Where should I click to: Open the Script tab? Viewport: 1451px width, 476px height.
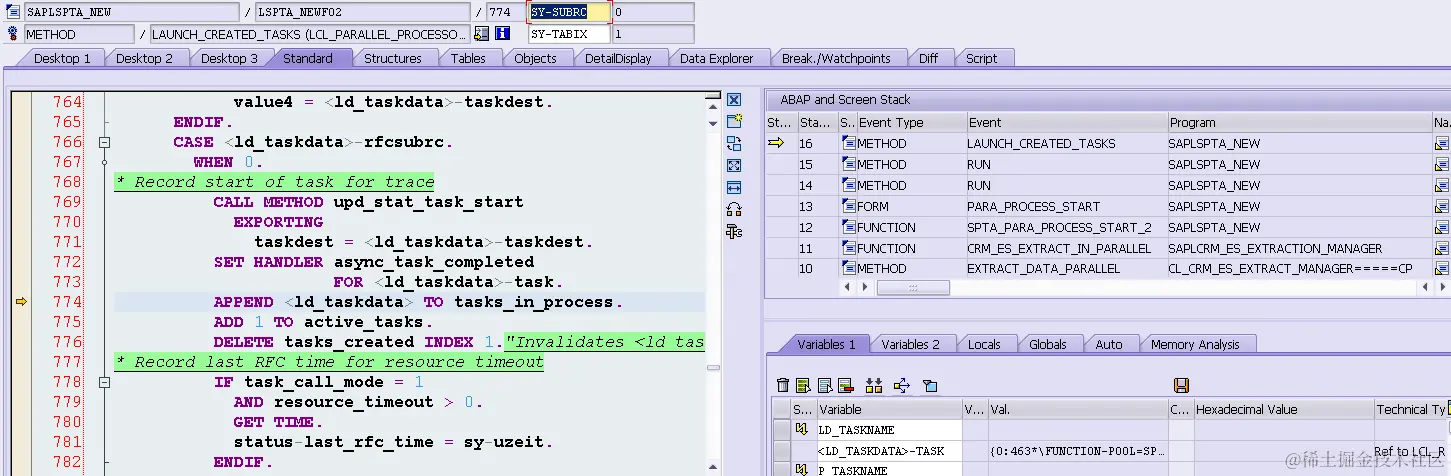(x=981, y=58)
